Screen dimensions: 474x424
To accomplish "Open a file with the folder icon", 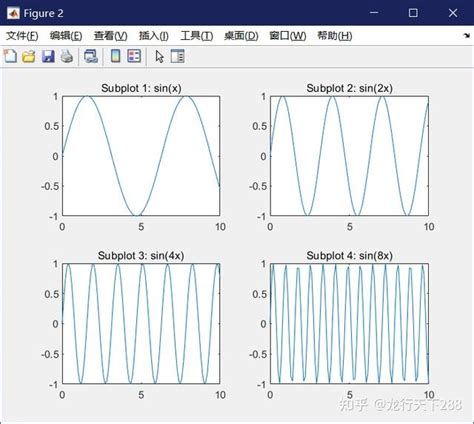I will point(29,56).
